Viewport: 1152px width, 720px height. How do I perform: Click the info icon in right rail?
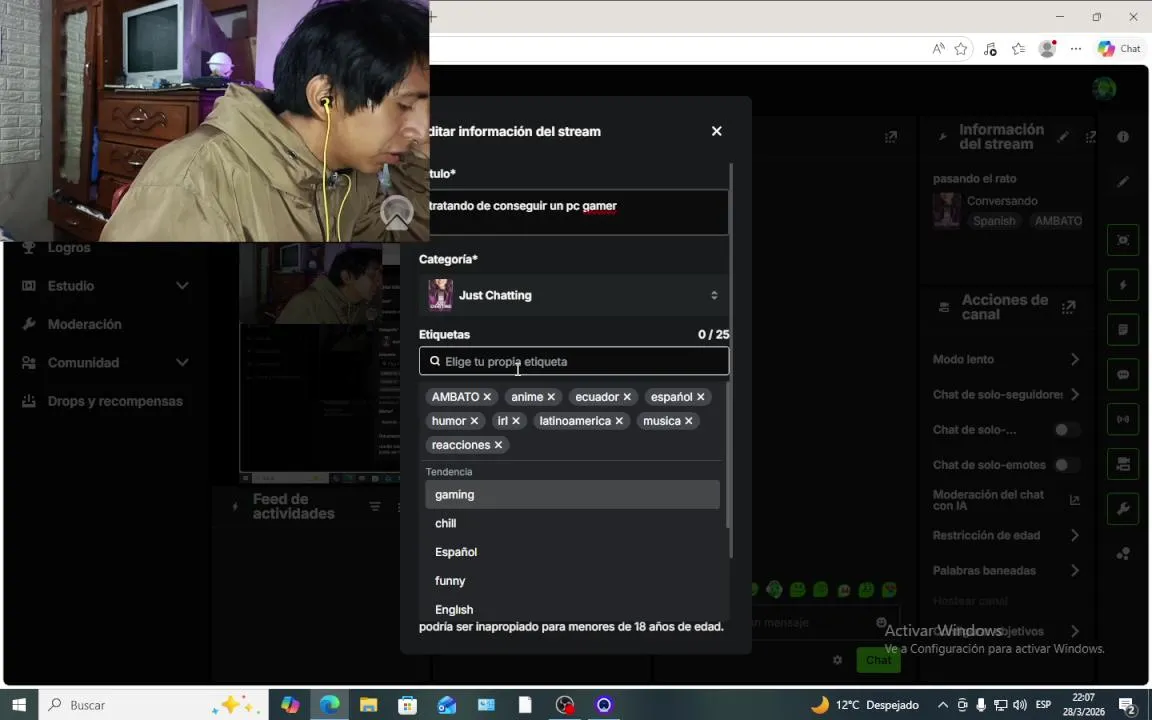[1123, 137]
